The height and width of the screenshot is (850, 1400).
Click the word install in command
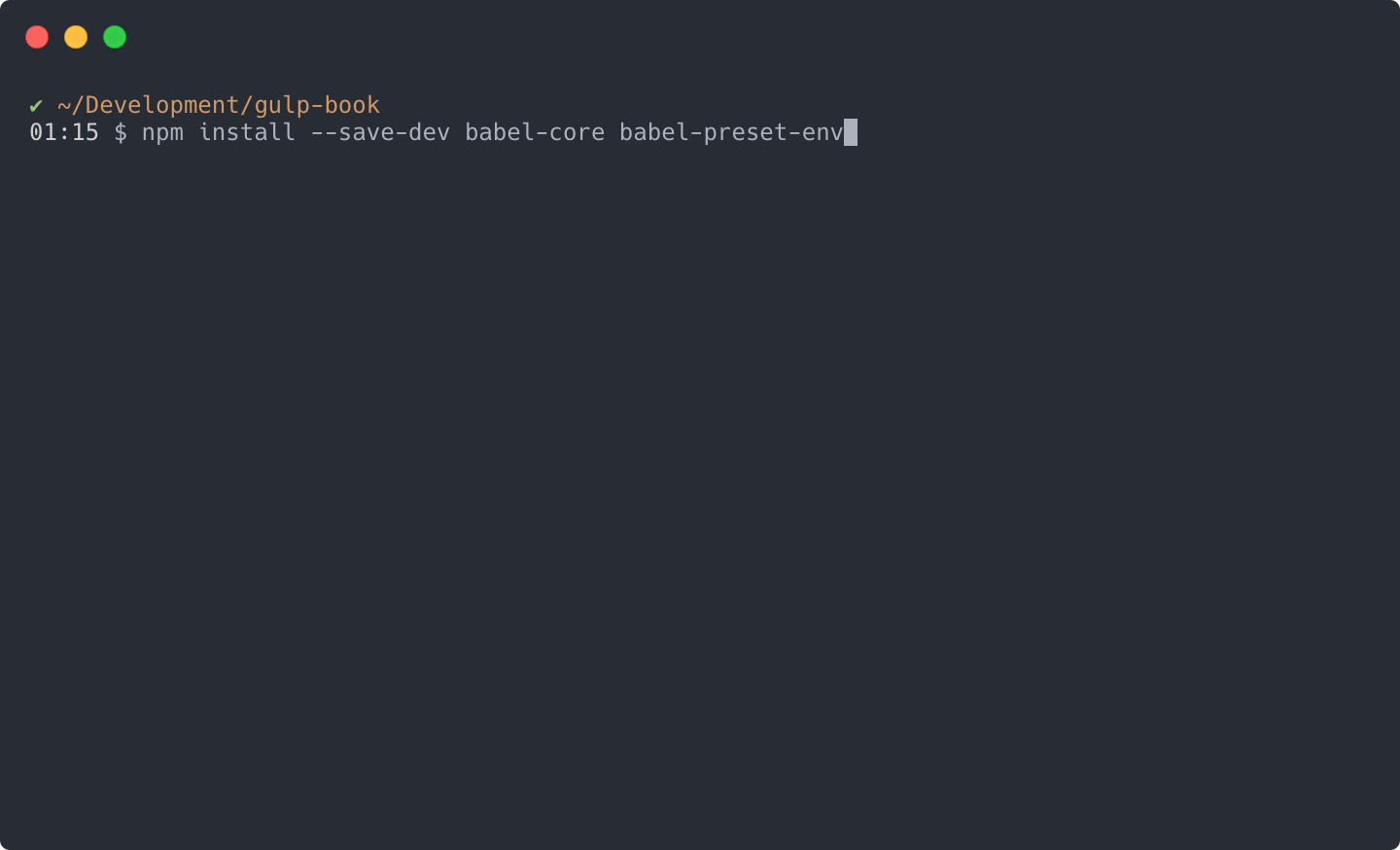(x=247, y=132)
